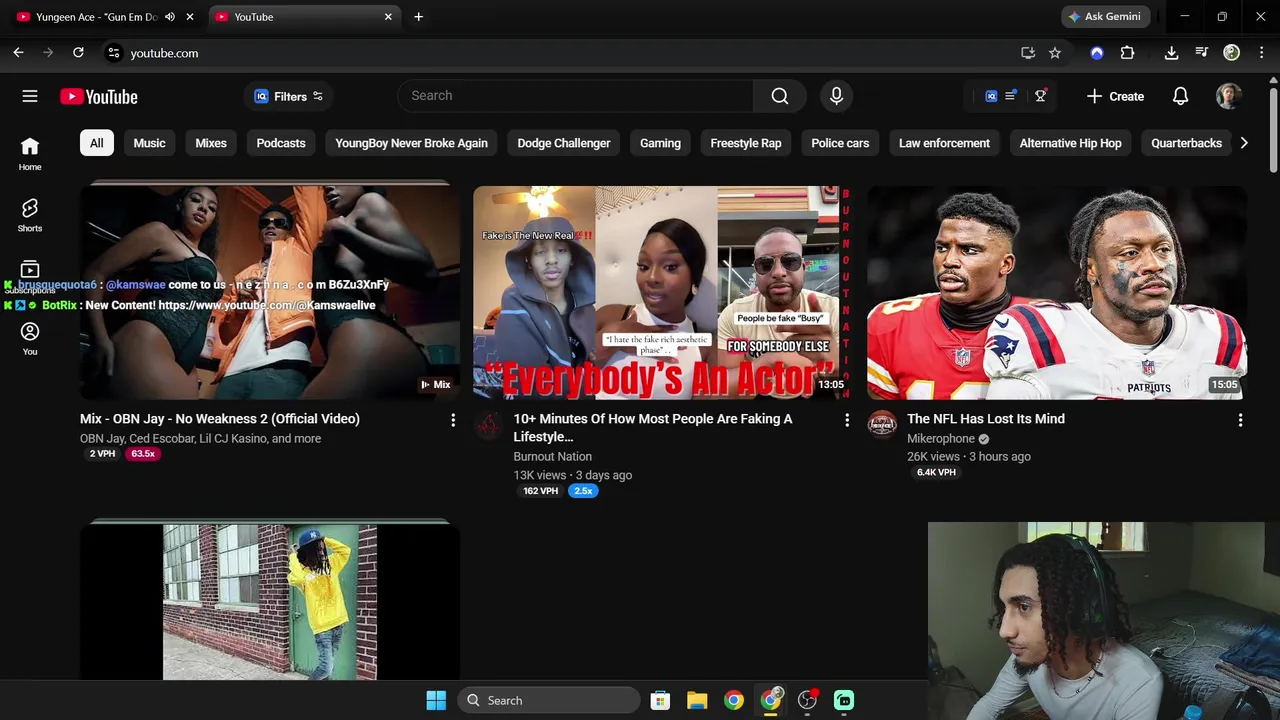This screenshot has width=1280, height=720.
Task: Open Subscriptions in the sidebar
Action: 30,277
